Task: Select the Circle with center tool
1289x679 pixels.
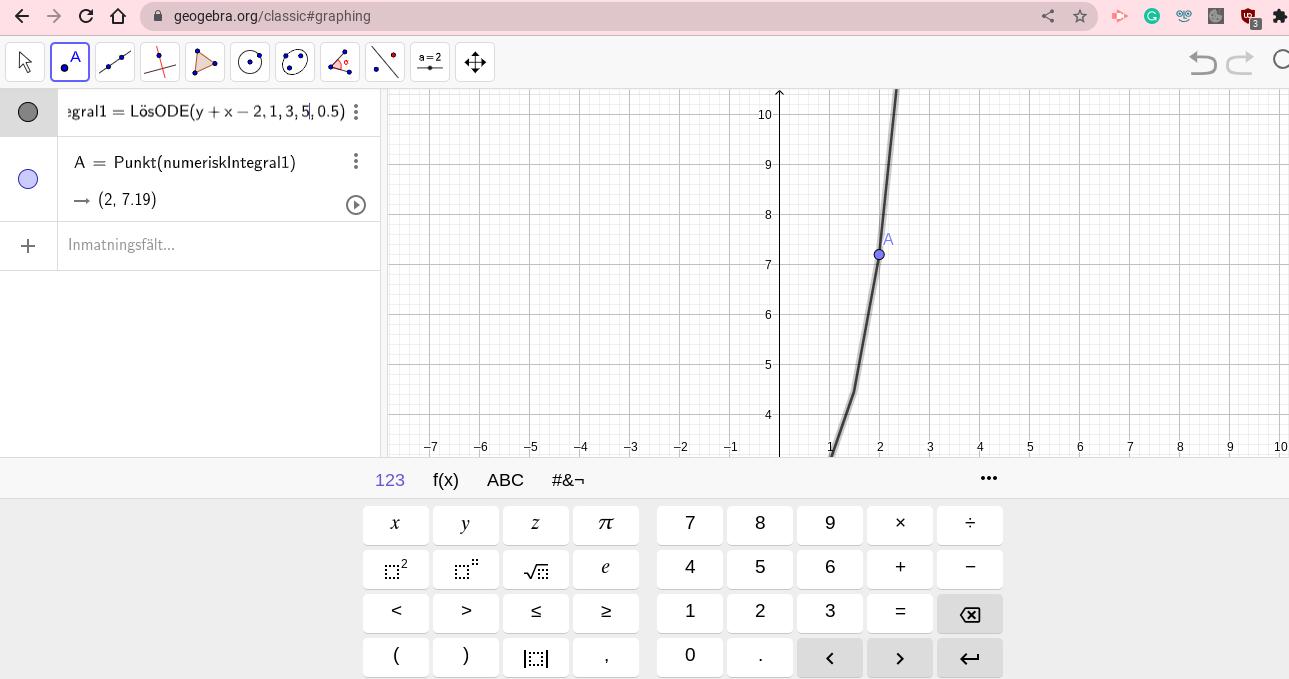Action: point(250,62)
